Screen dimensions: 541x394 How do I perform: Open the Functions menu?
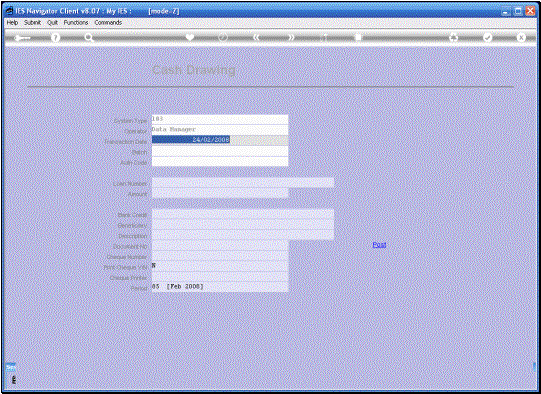coord(76,22)
